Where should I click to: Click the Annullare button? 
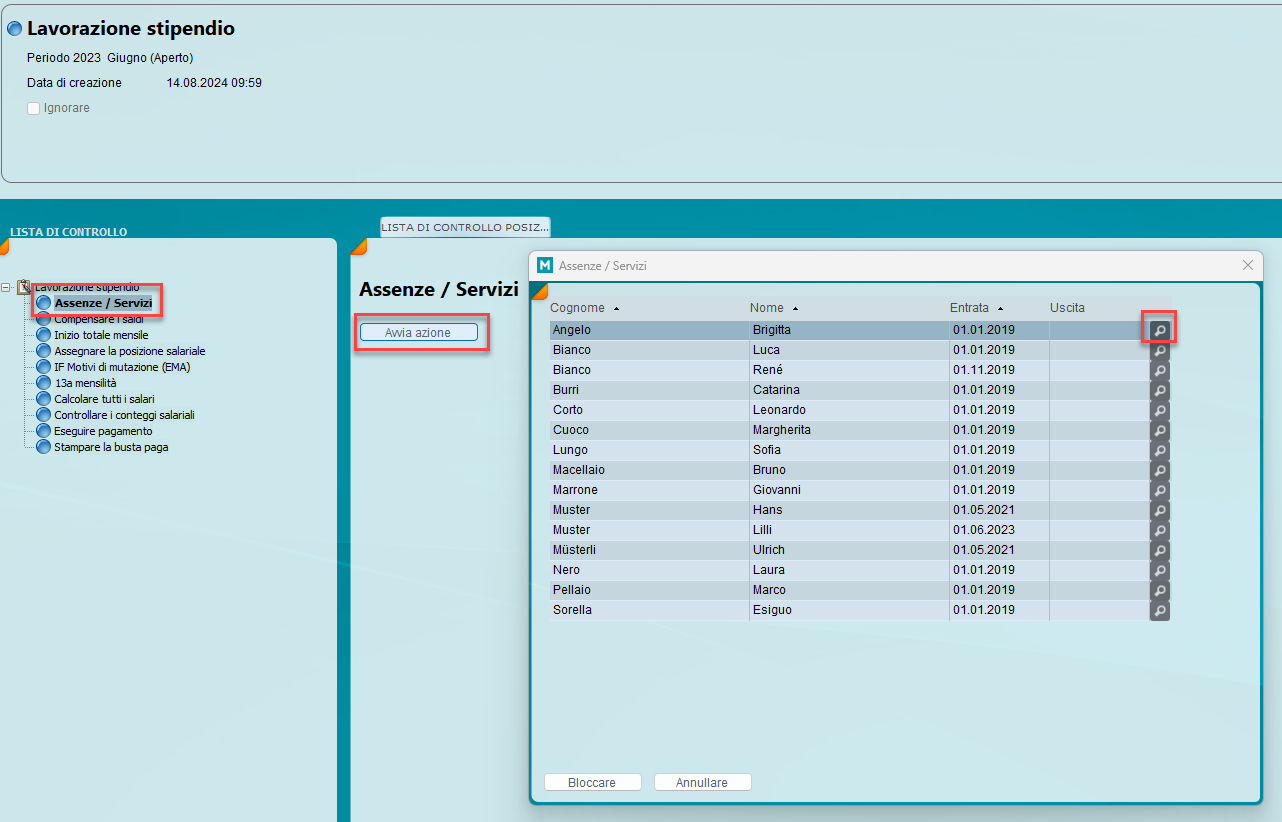(x=702, y=783)
